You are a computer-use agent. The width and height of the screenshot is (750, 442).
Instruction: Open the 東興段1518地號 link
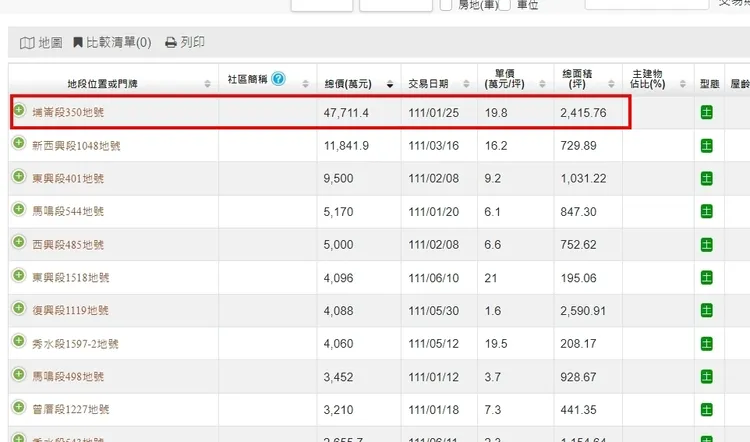point(71,277)
